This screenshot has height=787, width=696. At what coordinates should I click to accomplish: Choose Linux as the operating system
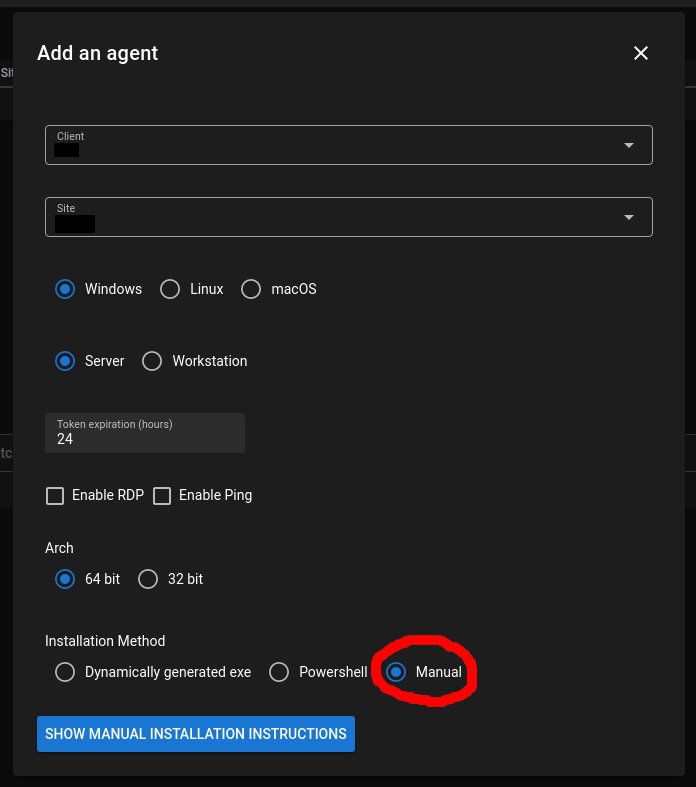point(170,289)
